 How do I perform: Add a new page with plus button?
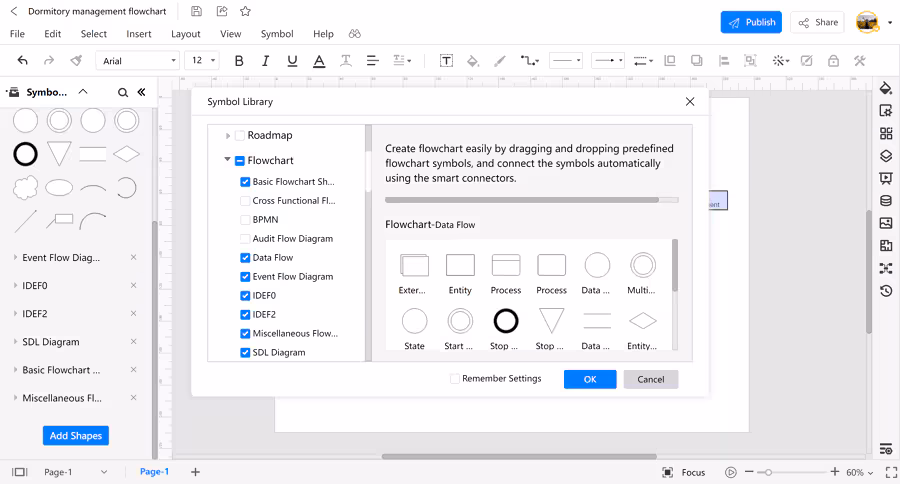click(x=195, y=472)
